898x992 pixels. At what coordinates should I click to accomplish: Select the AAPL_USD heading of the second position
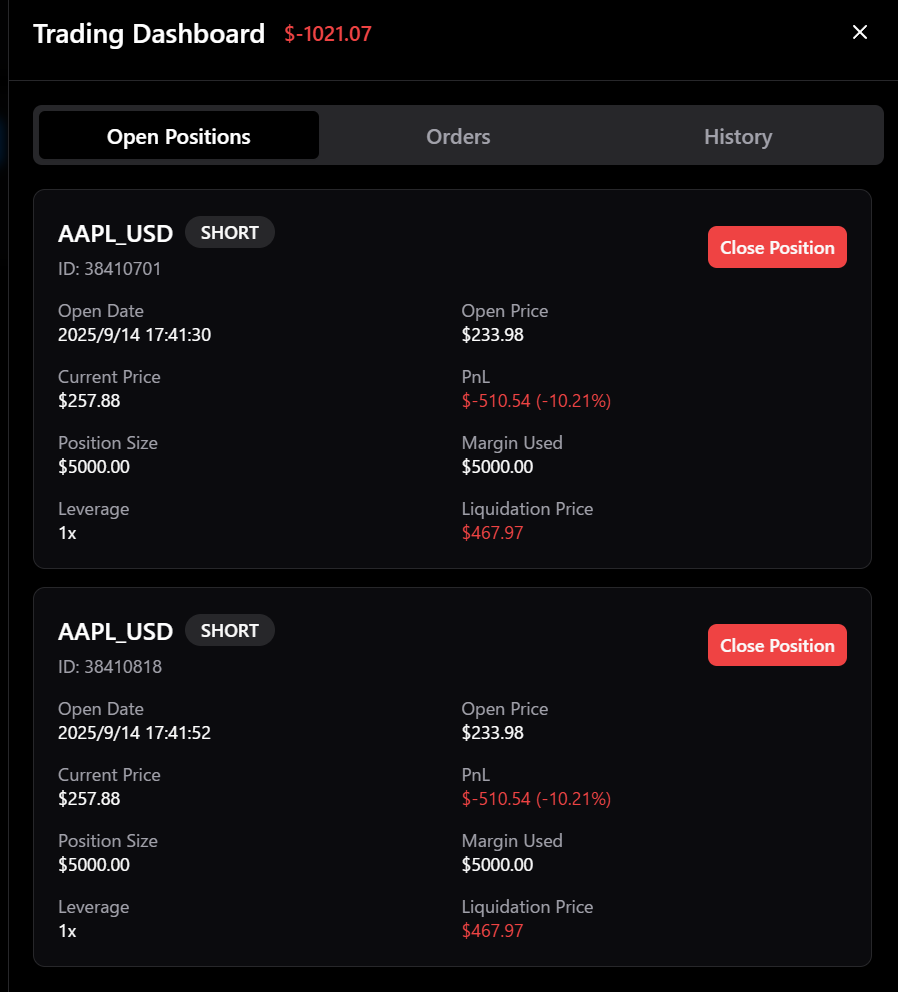116,632
